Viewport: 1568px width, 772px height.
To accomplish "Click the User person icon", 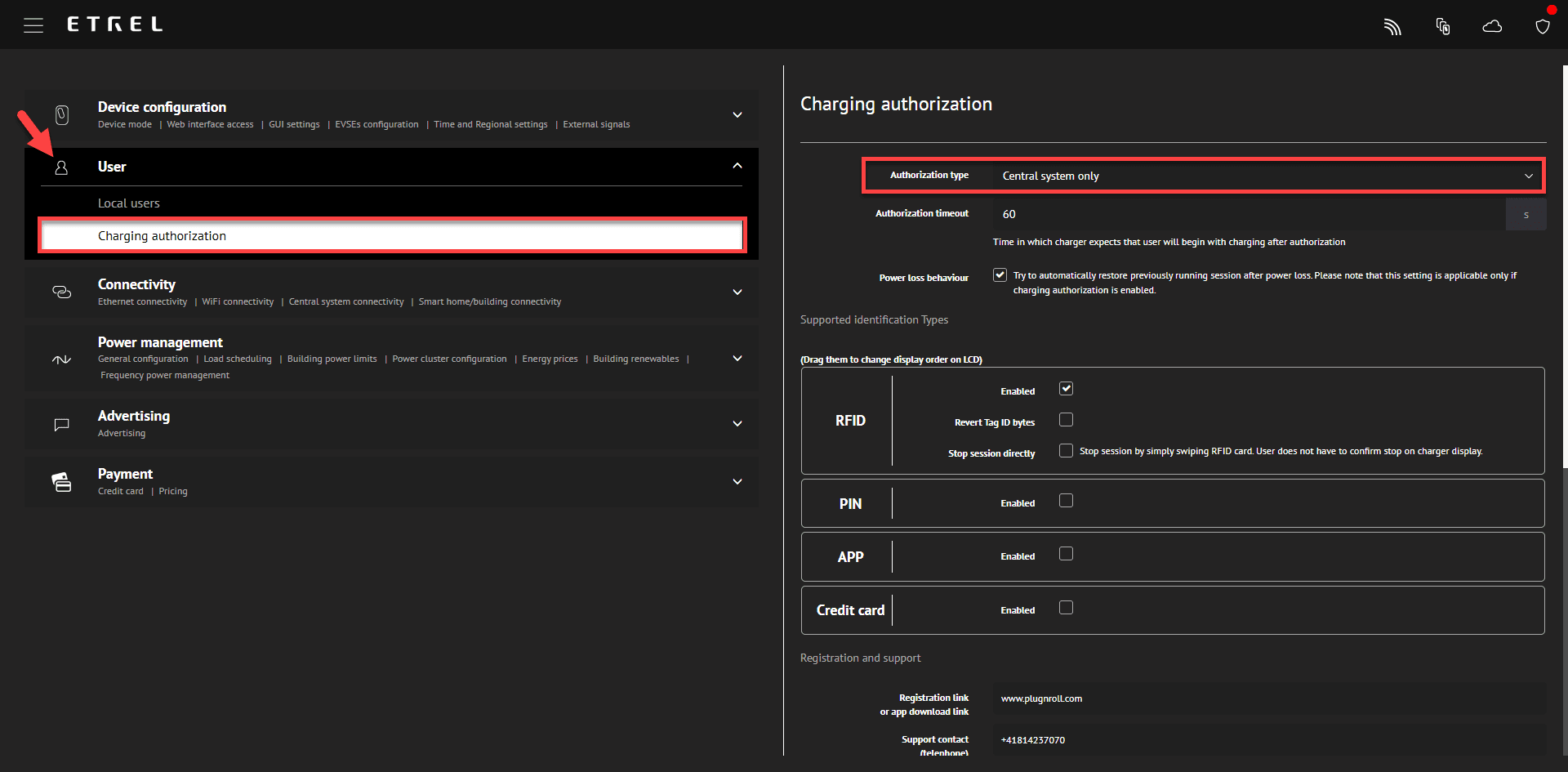I will click(x=61, y=167).
